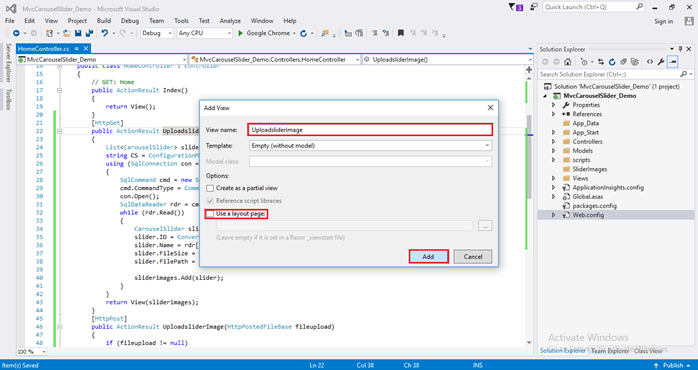Click the browser Refresh icon in toolbar

[304, 33]
